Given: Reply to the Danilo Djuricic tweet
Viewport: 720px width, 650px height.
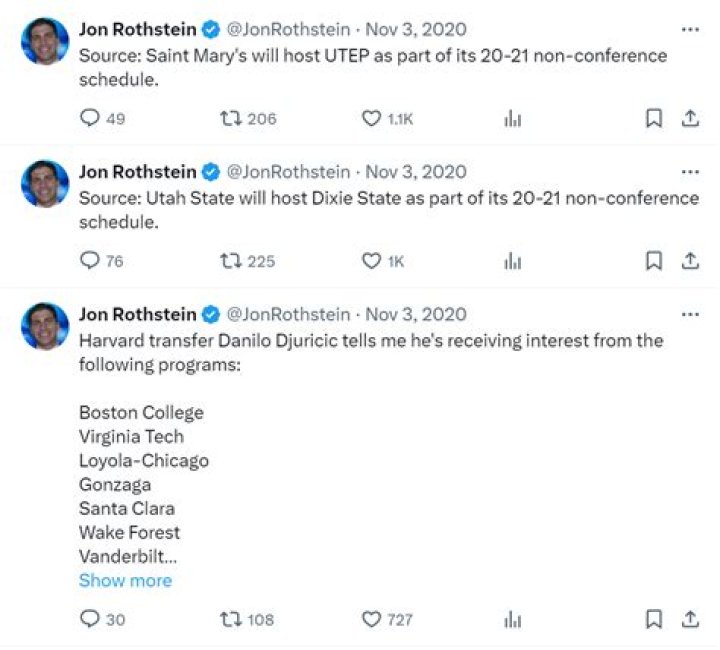Looking at the screenshot, I should coord(90,619).
